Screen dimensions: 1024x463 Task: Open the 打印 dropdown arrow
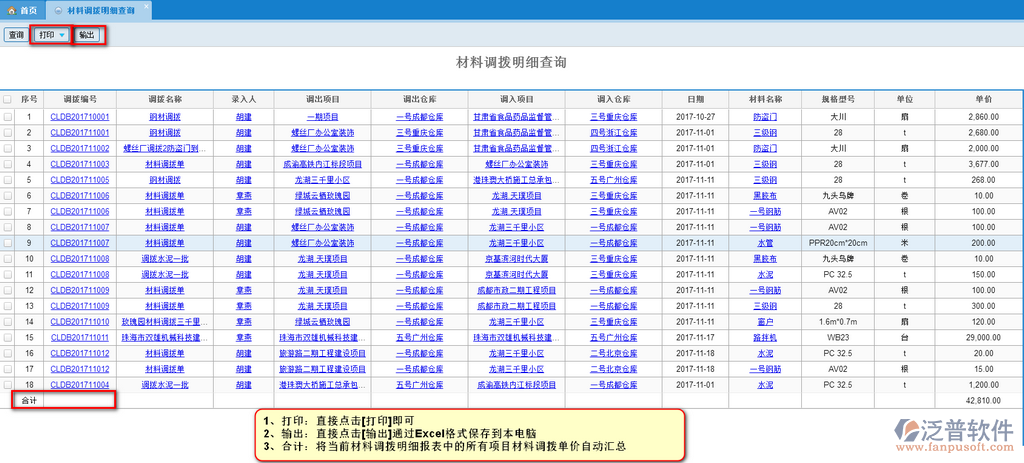pyautogui.click(x=62, y=35)
